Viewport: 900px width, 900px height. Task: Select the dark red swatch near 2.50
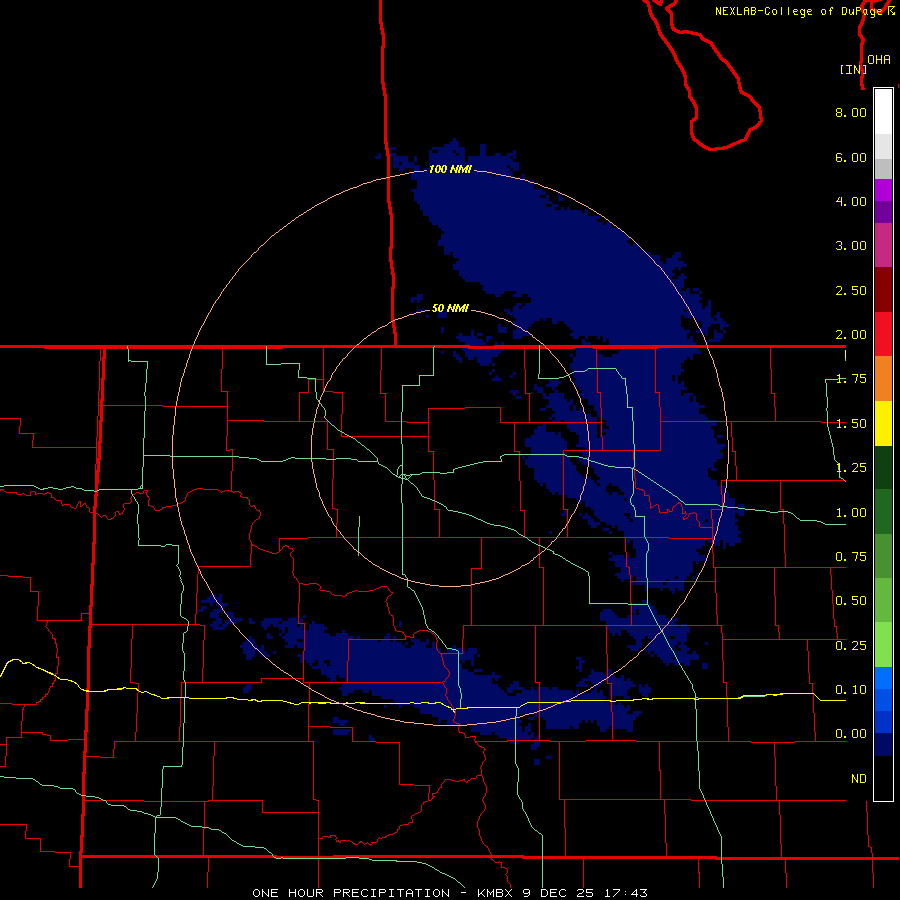(x=883, y=290)
